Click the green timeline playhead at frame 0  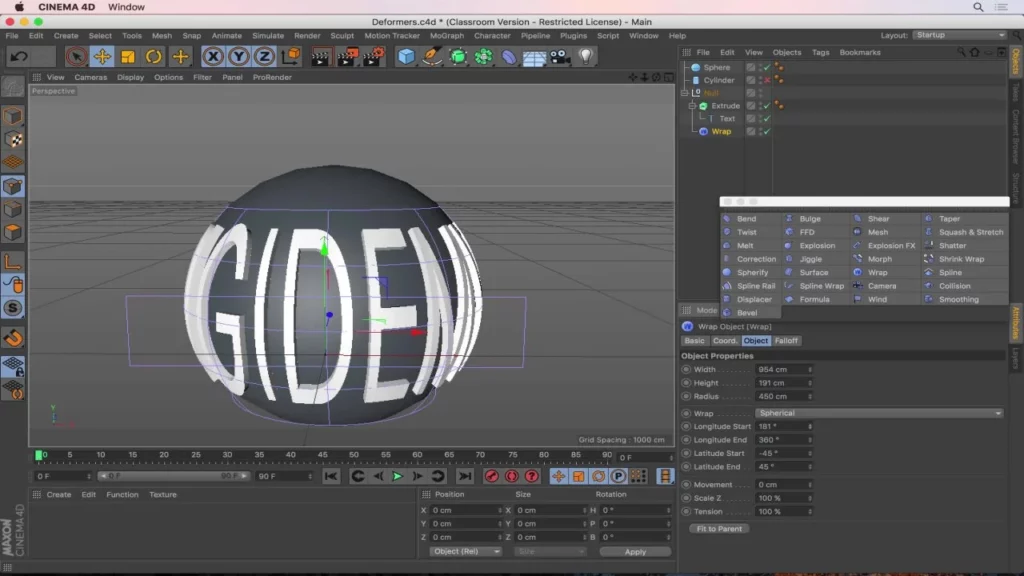pos(39,455)
